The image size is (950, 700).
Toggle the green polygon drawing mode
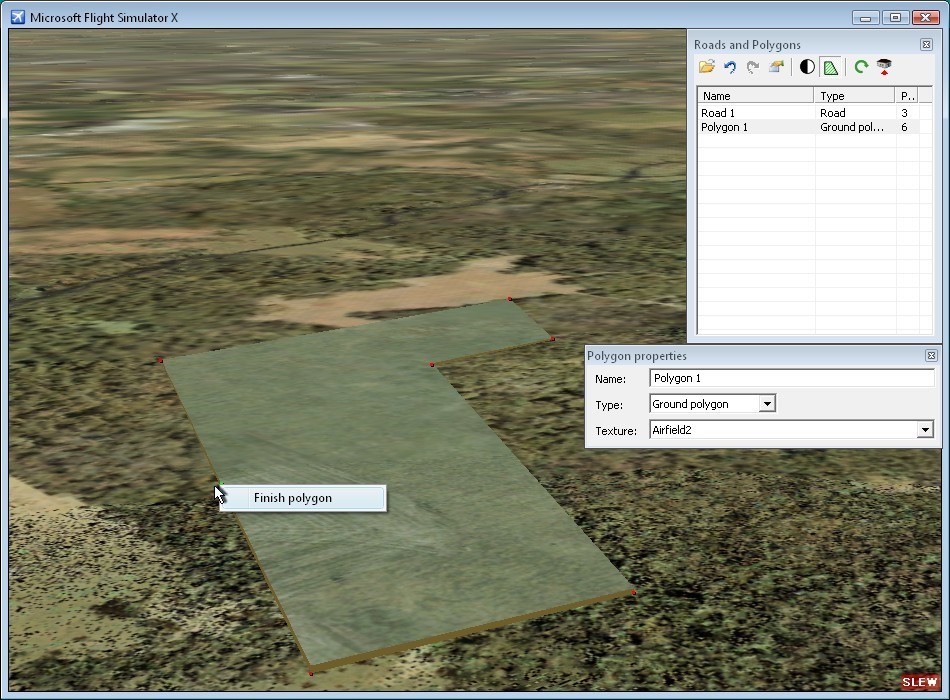tap(831, 67)
